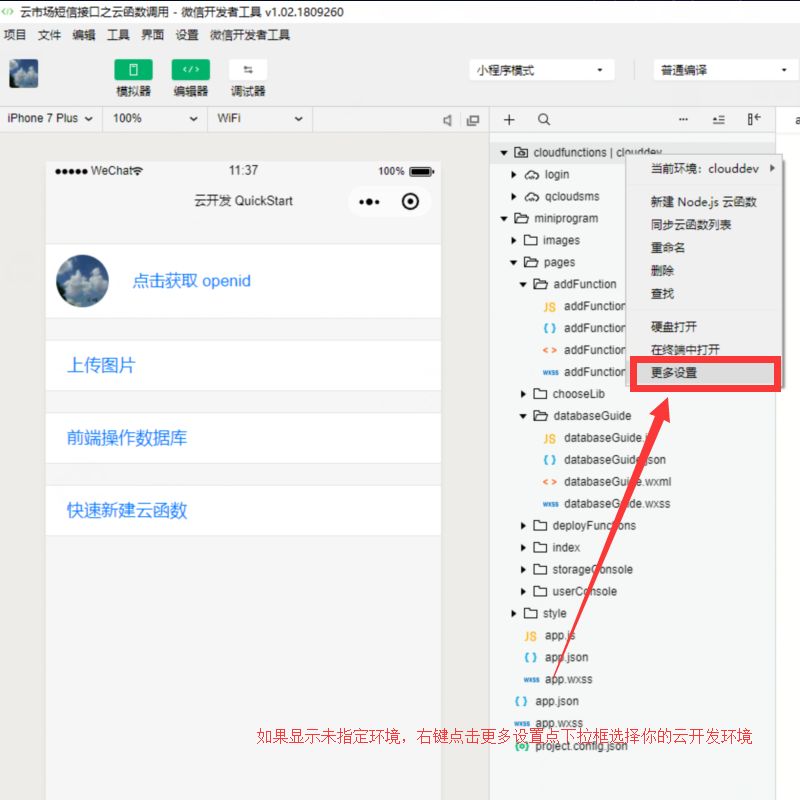Toggle the debugger panel button
Image resolution: width=800 pixels, height=800 pixels.
[248, 70]
